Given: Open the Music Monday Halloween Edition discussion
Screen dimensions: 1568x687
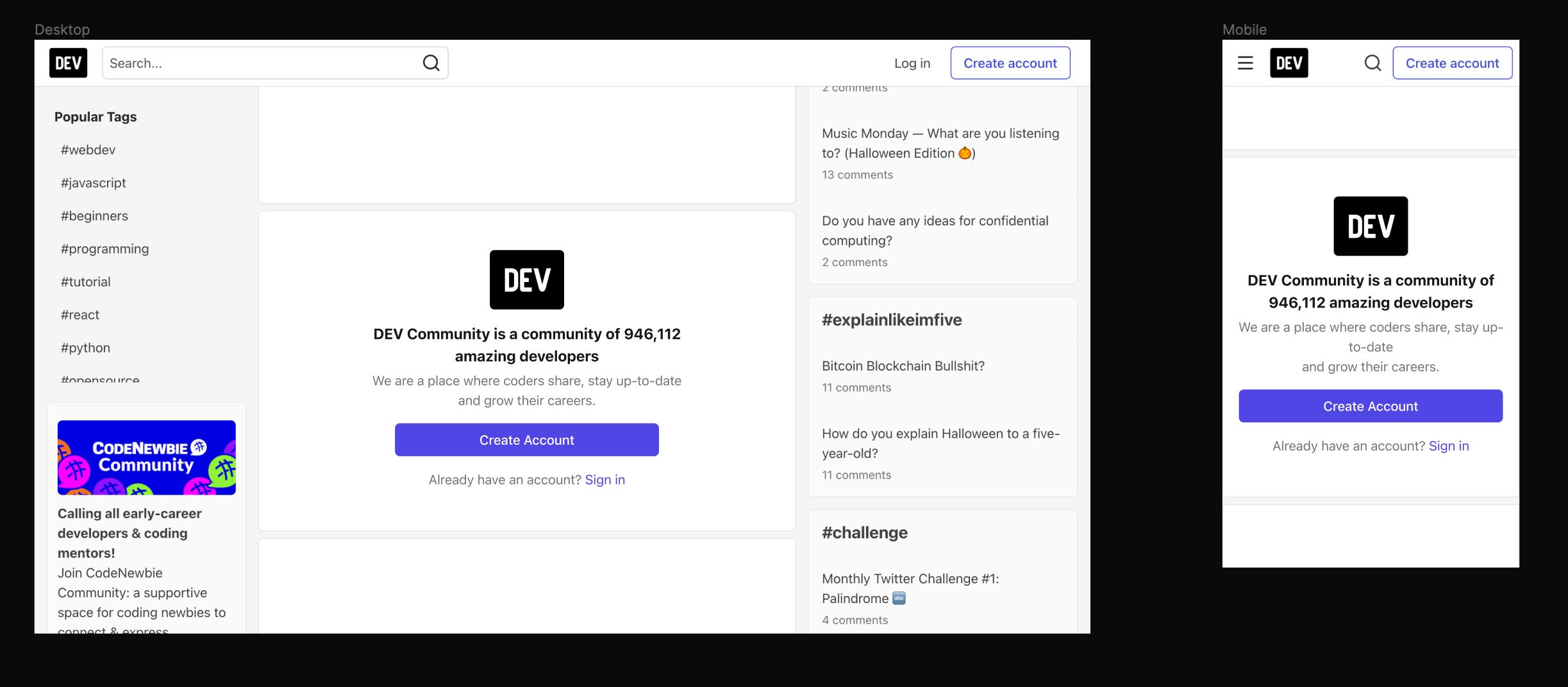Looking at the screenshot, I should (940, 143).
